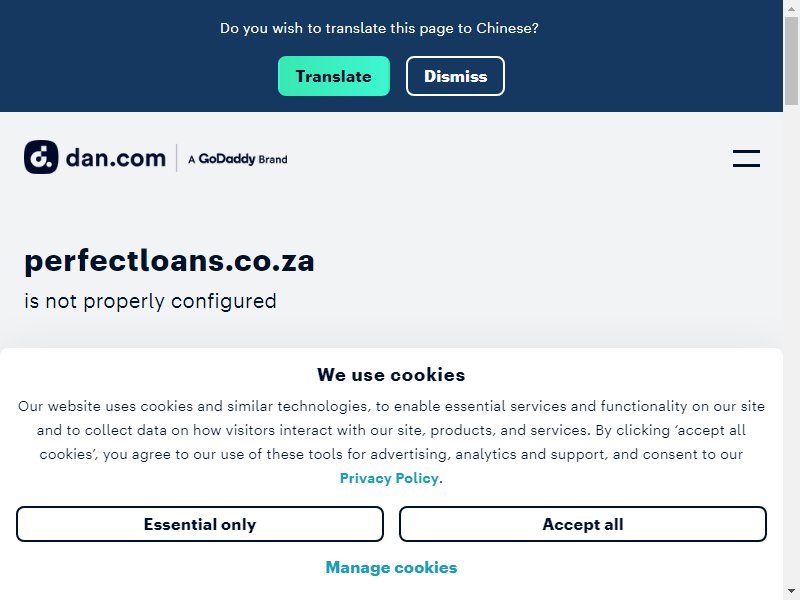Click the divider between dan.com and GoDaddy
Screen dimensions: 800x600
pos(177,158)
